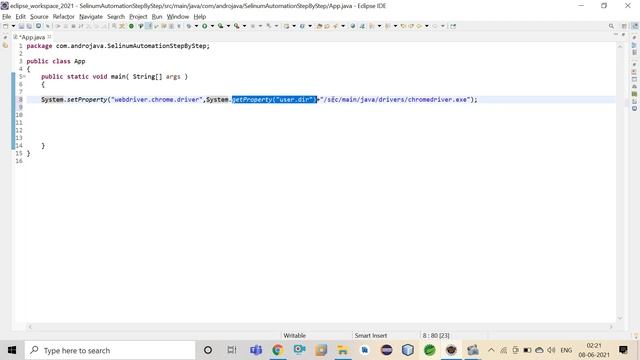The image size is (640, 360).
Task: Open the Run menu
Action: click(x=157, y=17)
